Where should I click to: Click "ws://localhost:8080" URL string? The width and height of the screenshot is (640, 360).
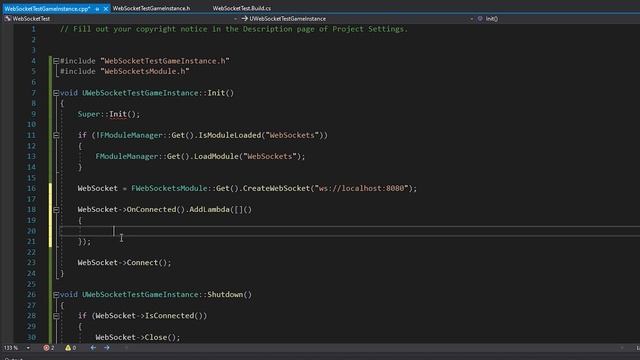361,188
